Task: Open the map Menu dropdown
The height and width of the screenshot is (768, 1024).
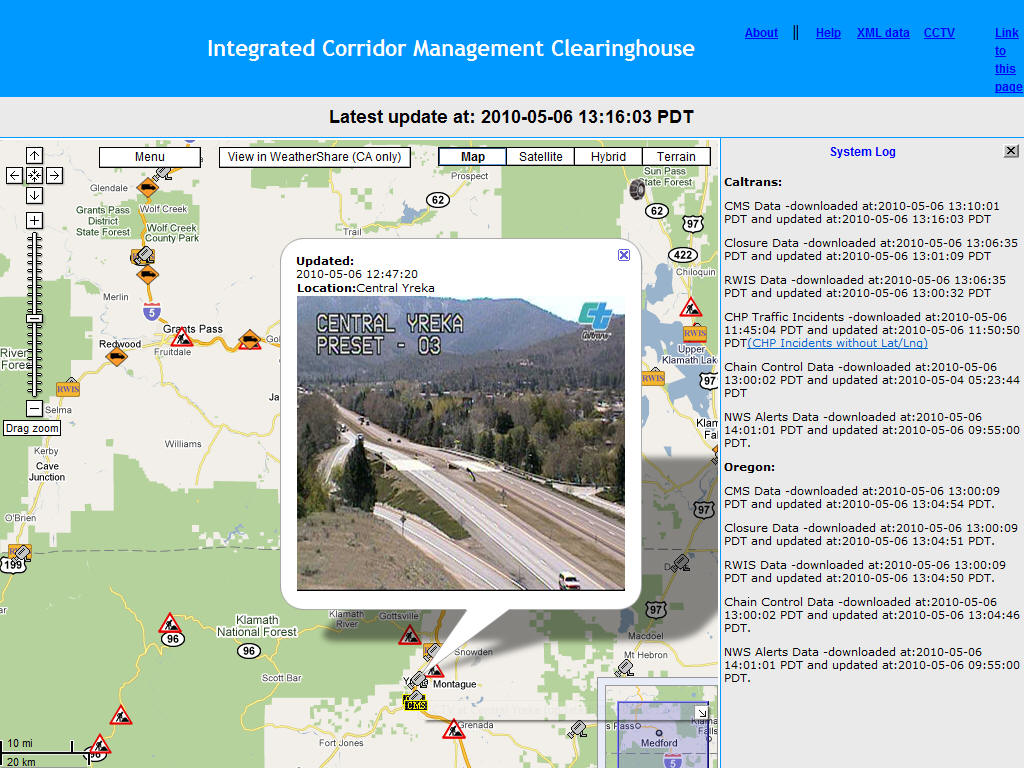Action: (x=150, y=157)
